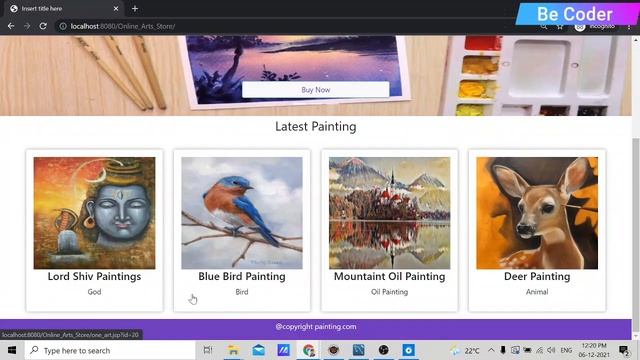
Task: Open the Mountain lake painting image
Action: [389, 213]
